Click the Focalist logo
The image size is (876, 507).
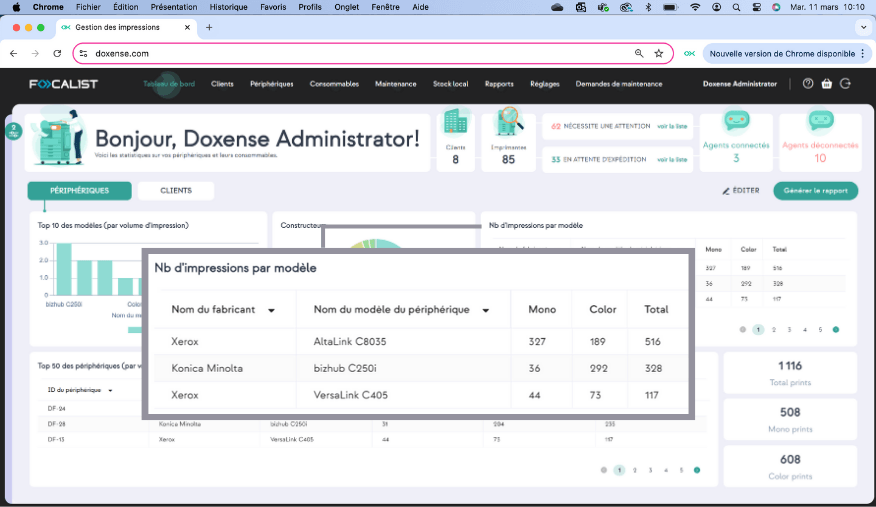point(64,84)
